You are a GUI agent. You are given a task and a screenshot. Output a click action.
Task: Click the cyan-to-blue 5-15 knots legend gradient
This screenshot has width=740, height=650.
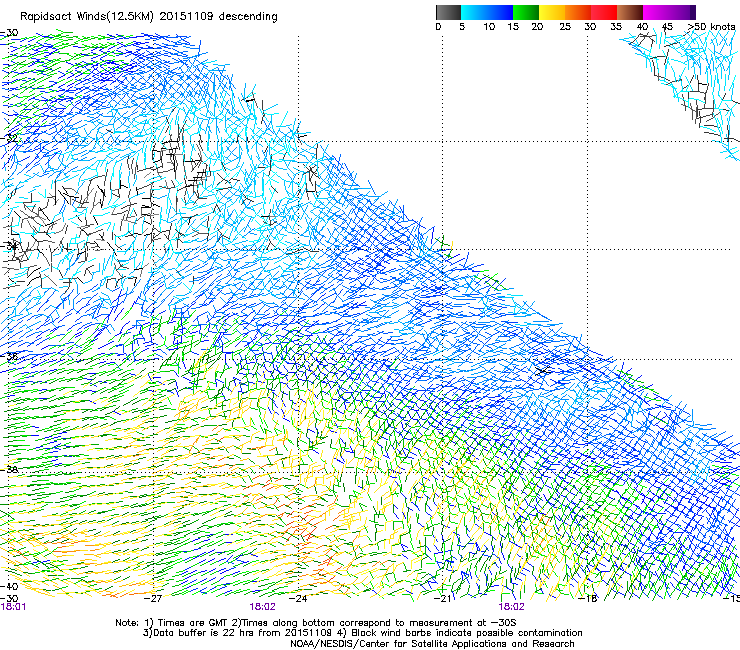click(x=487, y=12)
